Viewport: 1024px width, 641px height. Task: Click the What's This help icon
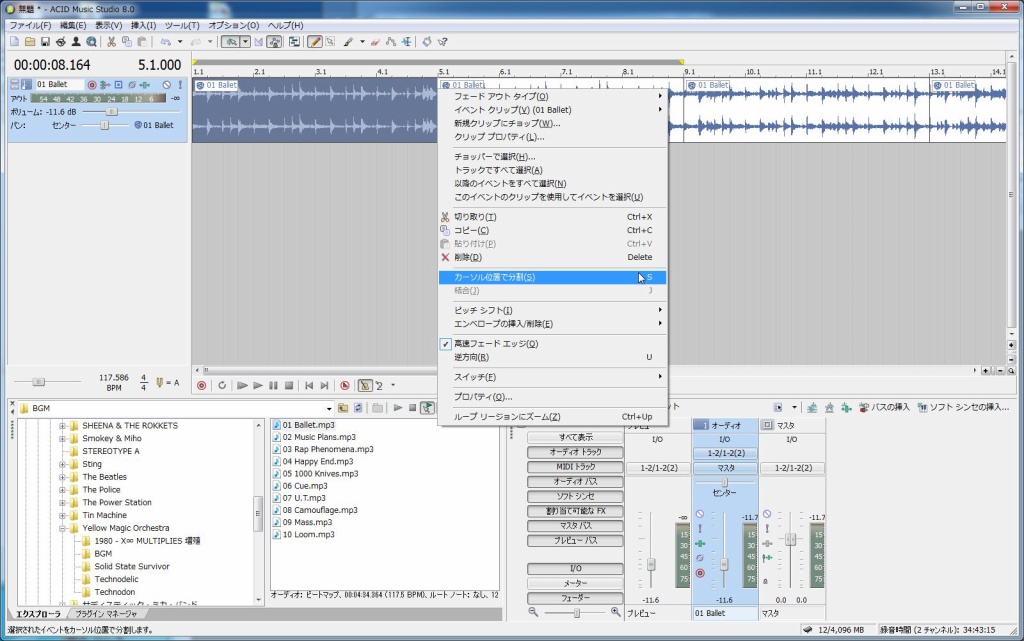pyautogui.click(x=443, y=42)
